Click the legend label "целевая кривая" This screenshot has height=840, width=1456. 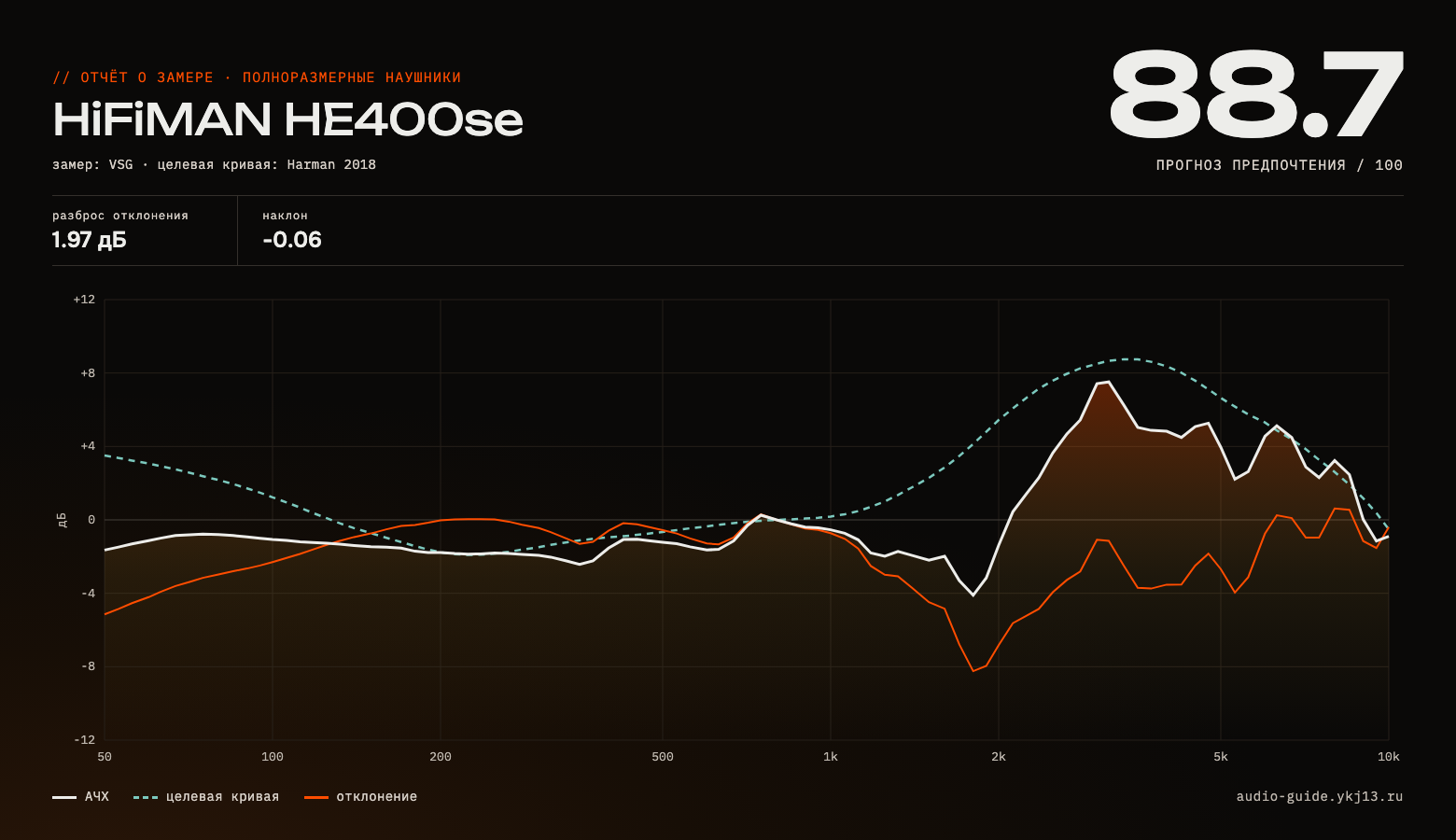pos(222,797)
